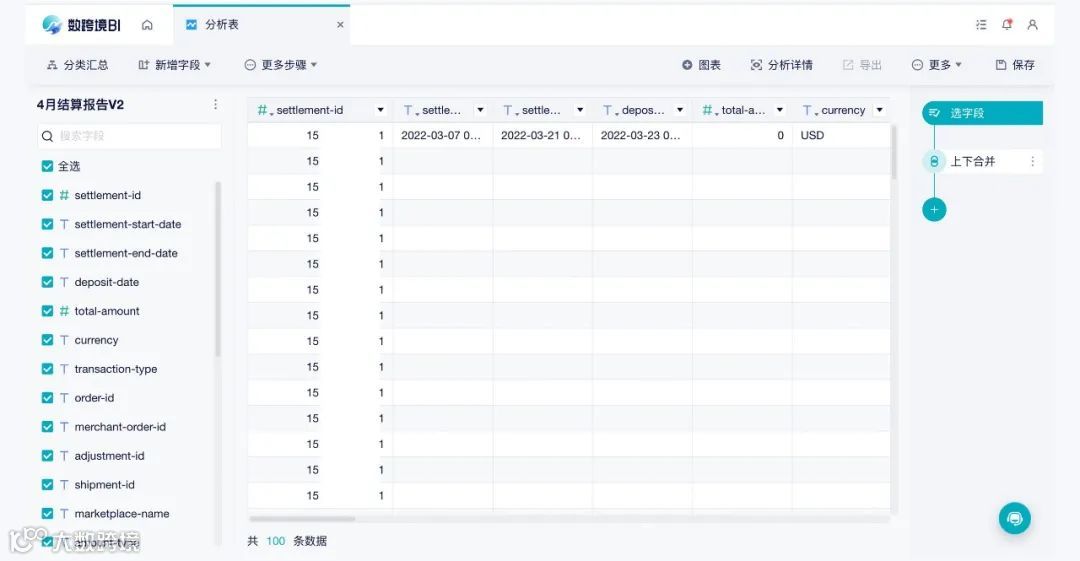This screenshot has width=1080, height=561.
Task: Uncheck the shipment-id checkbox
Action: point(48,484)
